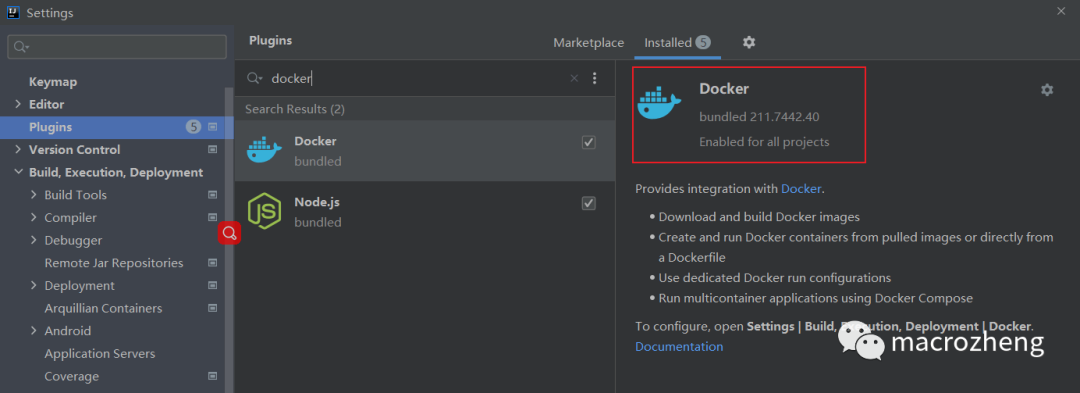Switch to the Marketplace tab
Viewport: 1080px width, 393px height.
pos(589,43)
